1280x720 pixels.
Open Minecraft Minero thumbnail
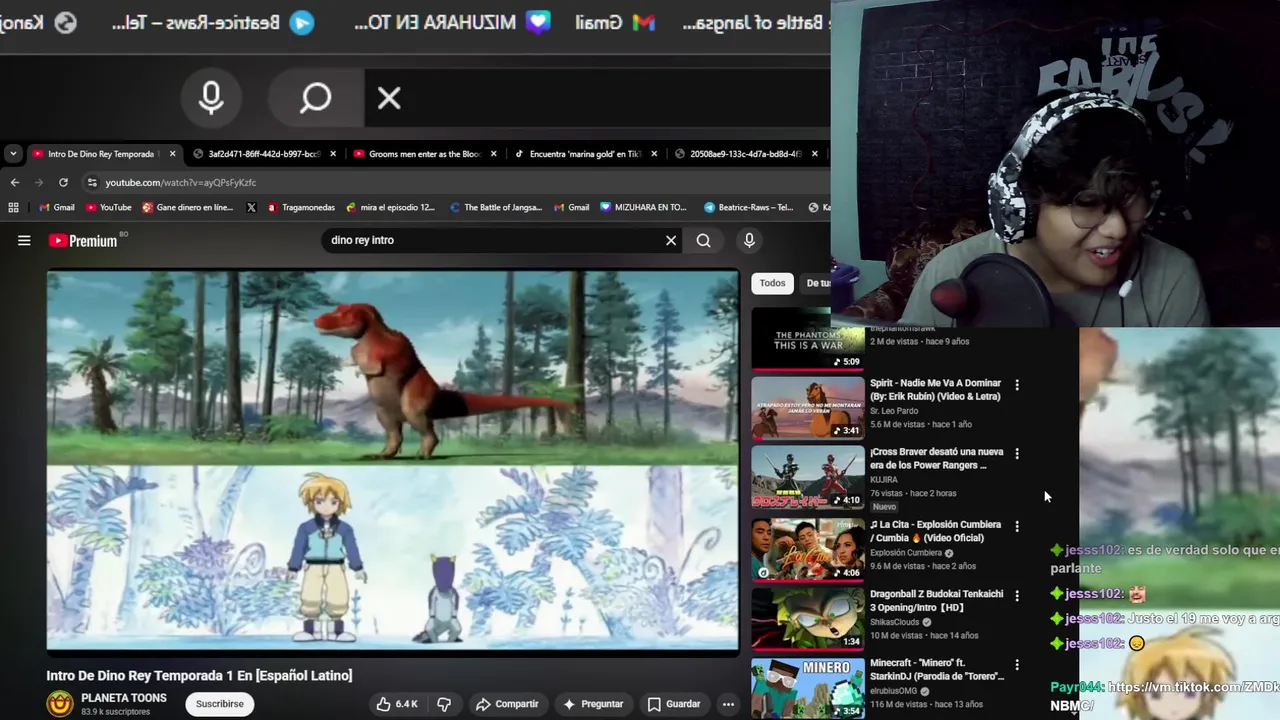click(808, 688)
